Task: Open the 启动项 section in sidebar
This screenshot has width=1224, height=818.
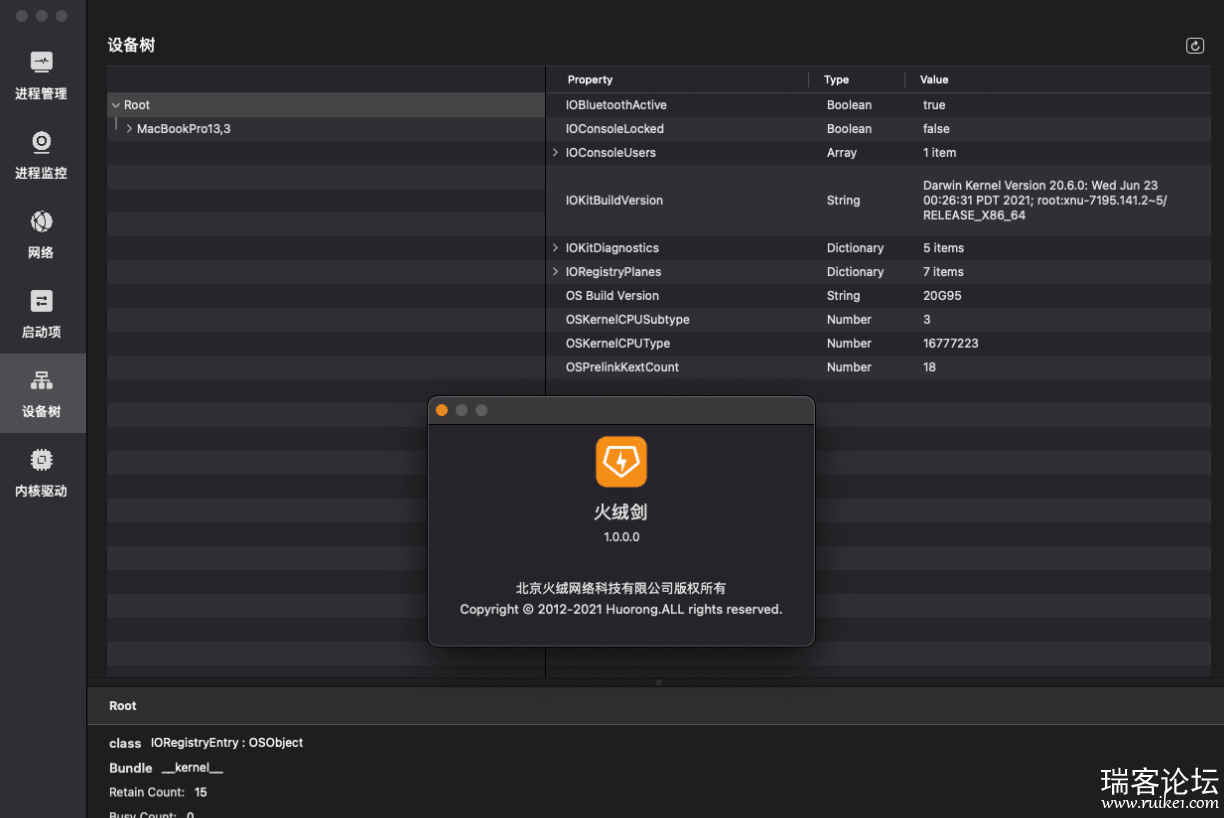Action: click(x=41, y=314)
